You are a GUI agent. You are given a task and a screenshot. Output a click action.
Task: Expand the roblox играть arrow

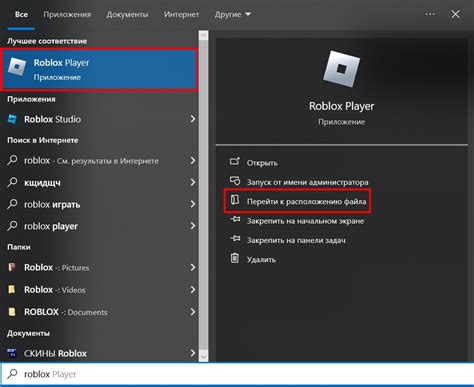193,204
